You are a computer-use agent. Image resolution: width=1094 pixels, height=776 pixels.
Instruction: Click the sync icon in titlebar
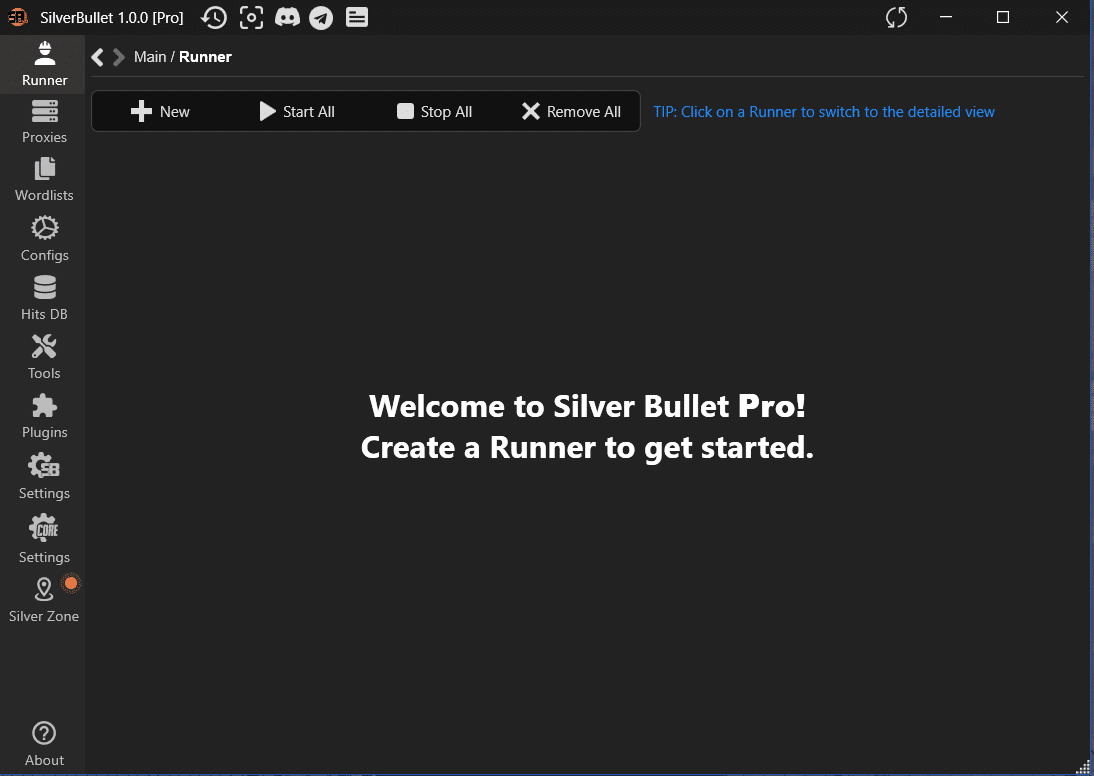(x=896, y=17)
